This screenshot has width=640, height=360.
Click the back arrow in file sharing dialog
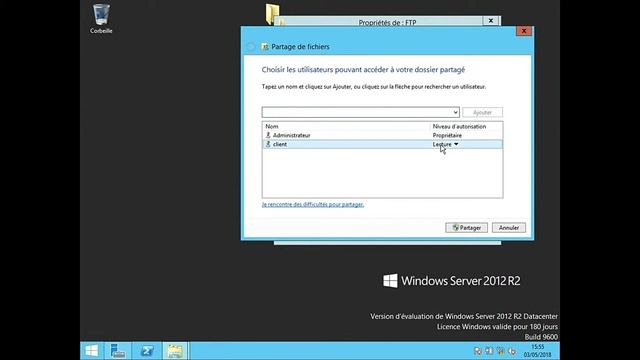tap(251, 47)
